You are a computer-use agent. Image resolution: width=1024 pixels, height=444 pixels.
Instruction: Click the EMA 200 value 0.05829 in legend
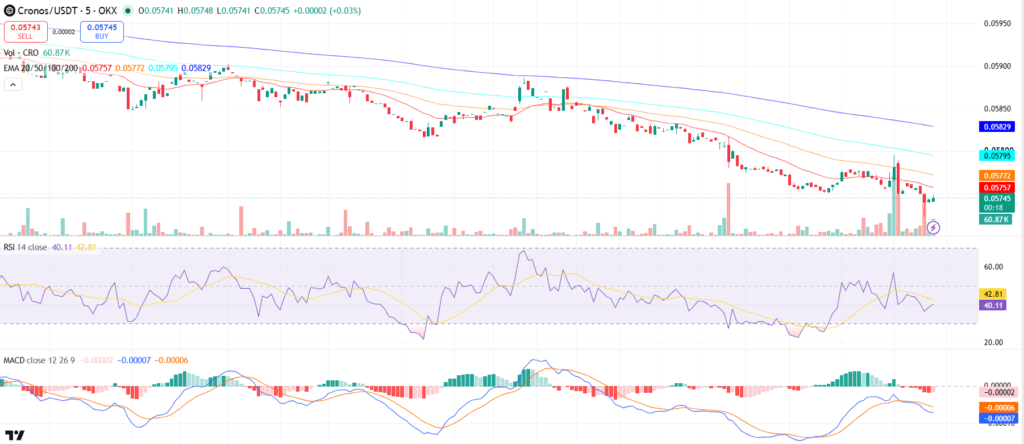coord(196,68)
